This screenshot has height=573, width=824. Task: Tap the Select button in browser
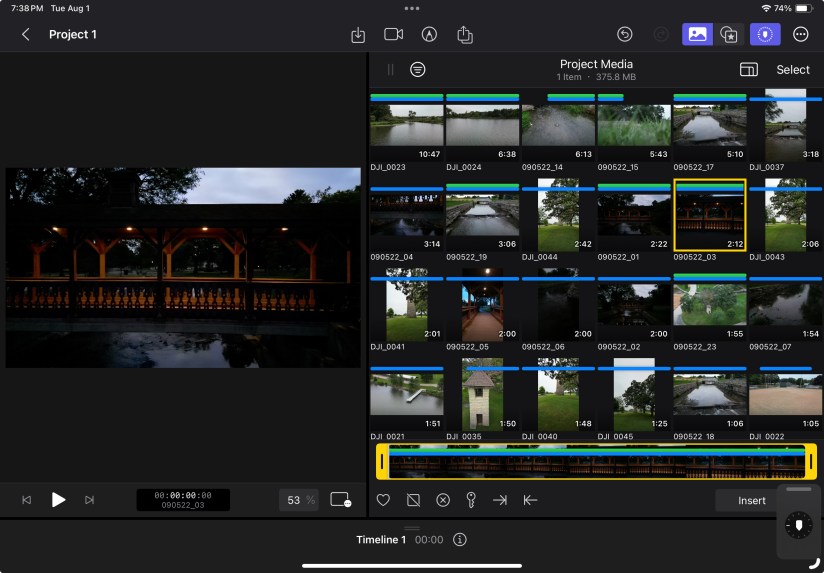point(793,70)
